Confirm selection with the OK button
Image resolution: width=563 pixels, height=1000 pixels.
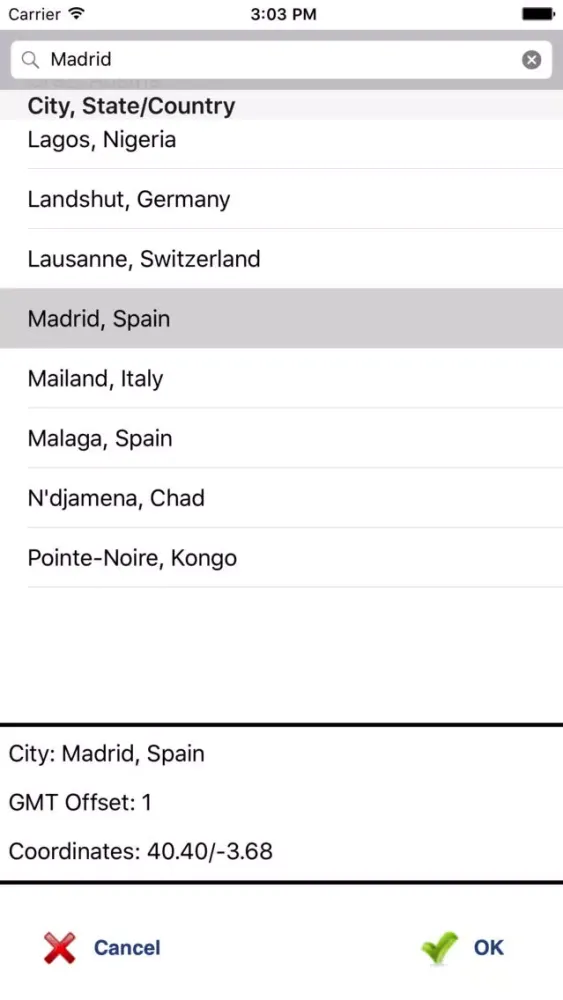pyautogui.click(x=489, y=948)
